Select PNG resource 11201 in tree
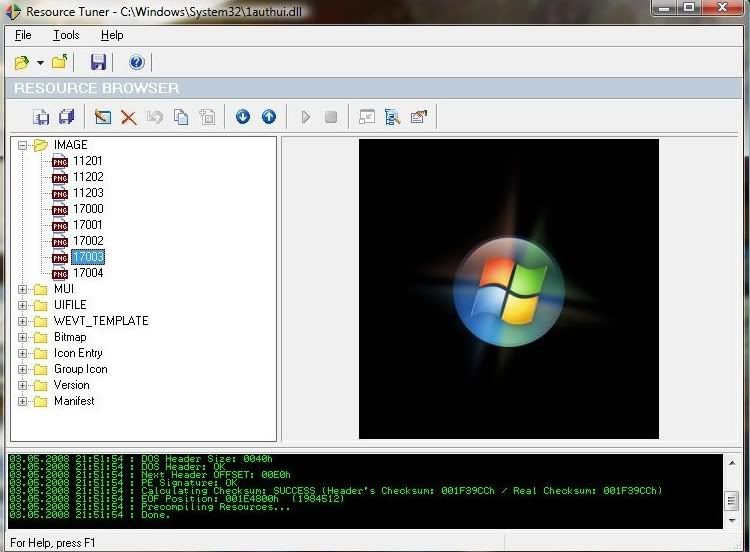Image resolution: width=750 pixels, height=552 pixels. [x=87, y=161]
